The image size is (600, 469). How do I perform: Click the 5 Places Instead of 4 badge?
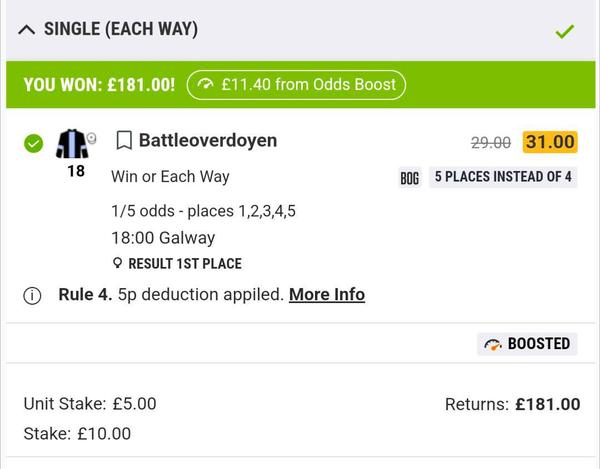click(503, 177)
